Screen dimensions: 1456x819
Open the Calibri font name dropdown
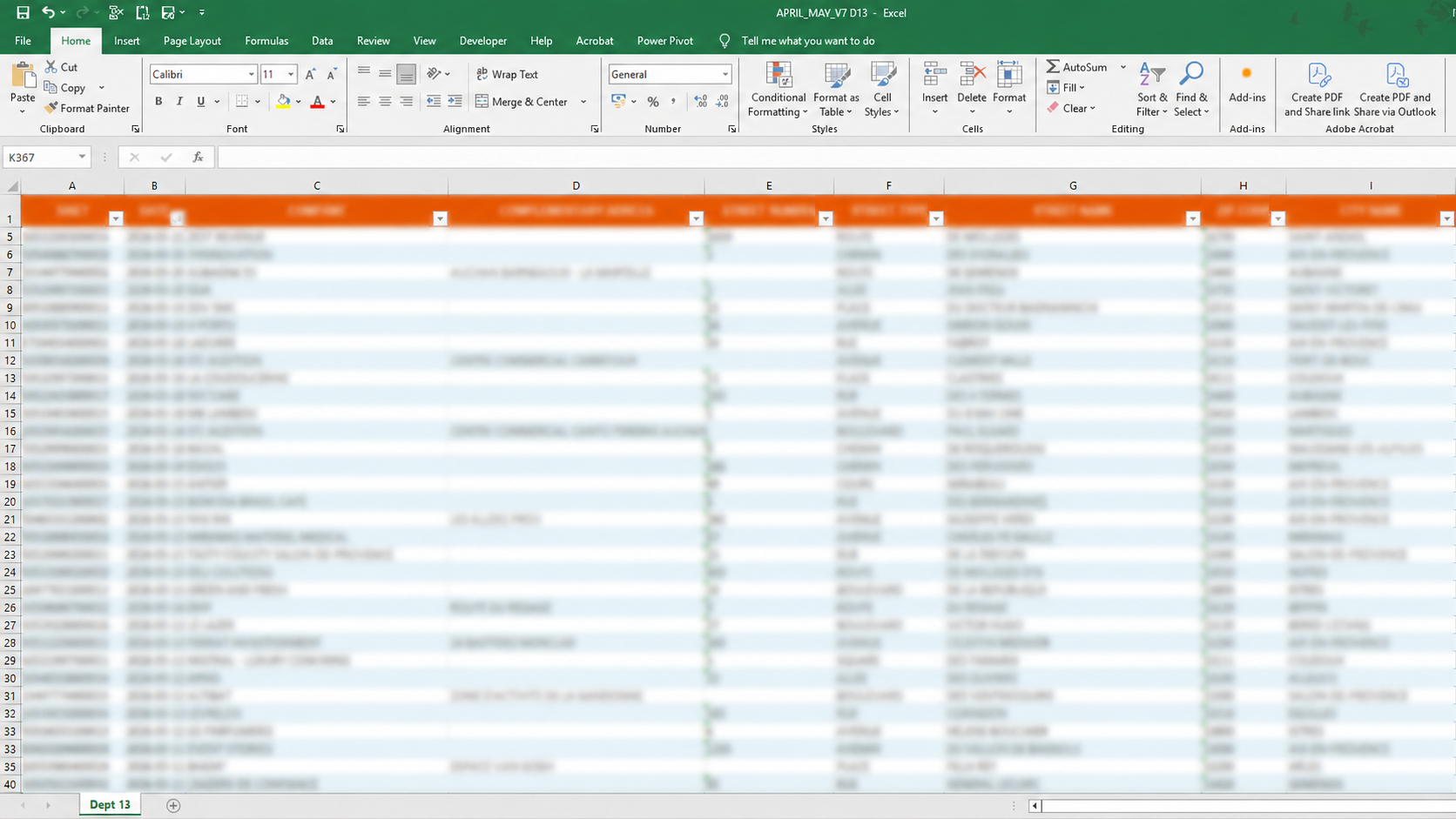coord(252,75)
